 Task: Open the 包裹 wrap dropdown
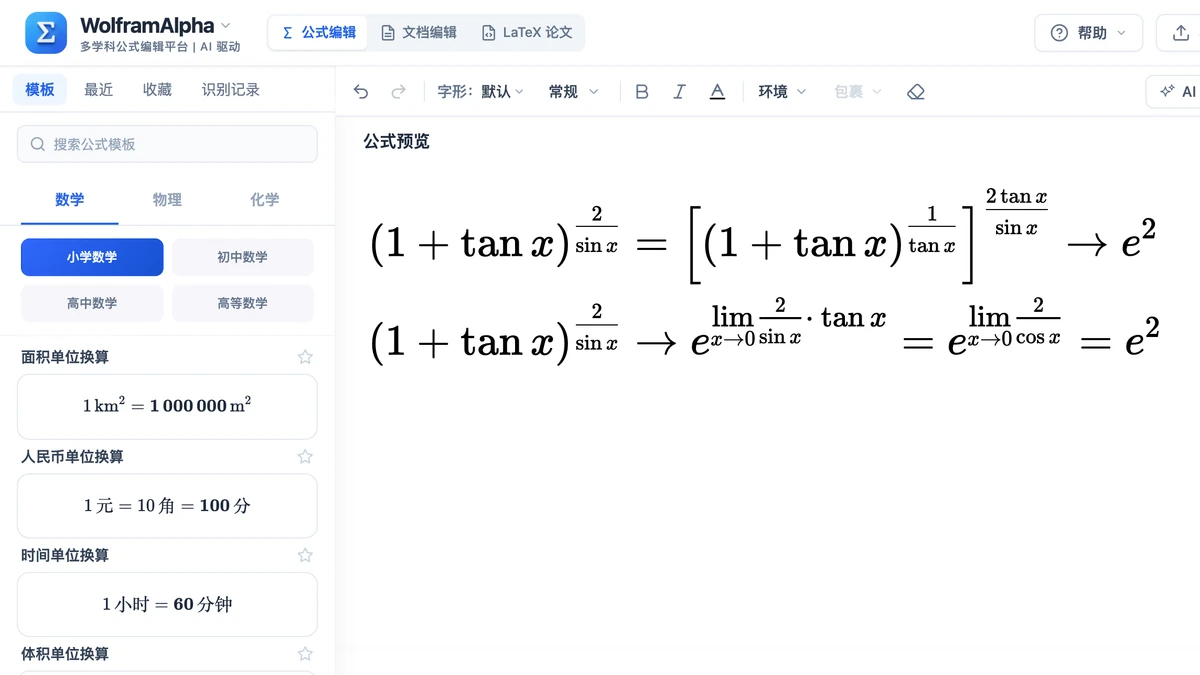pos(858,92)
